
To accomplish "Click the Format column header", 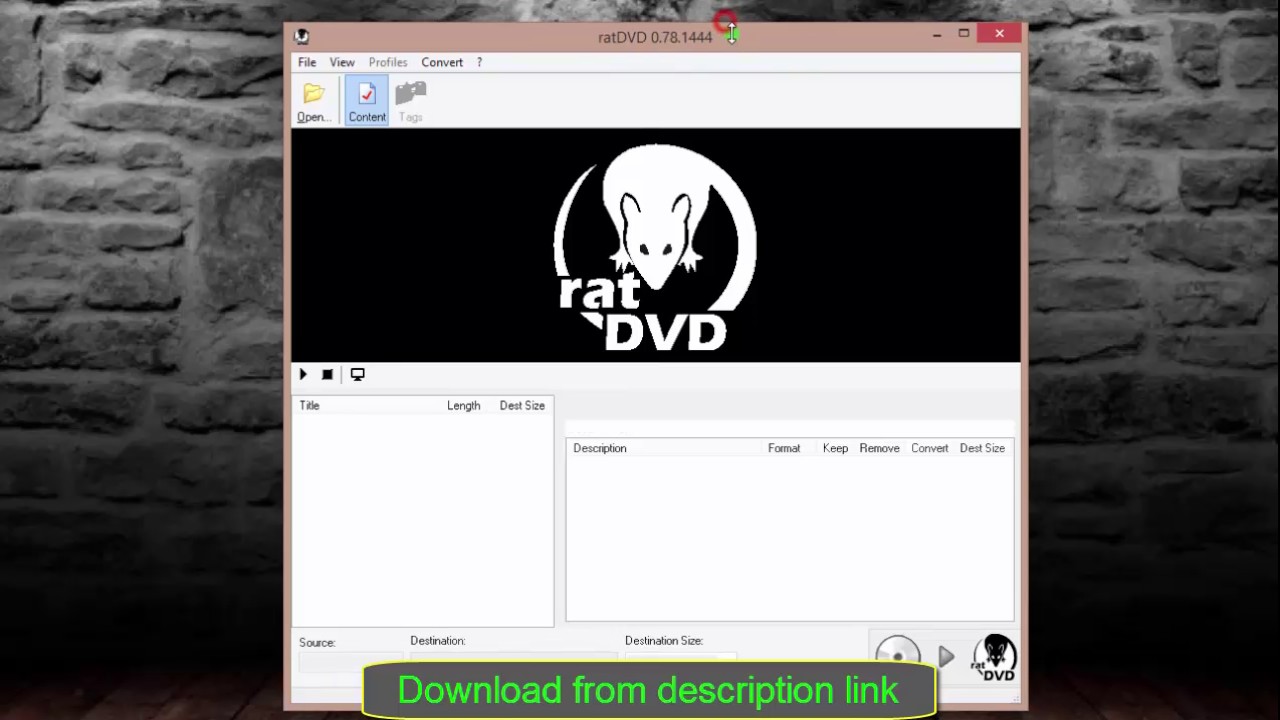I will [784, 448].
